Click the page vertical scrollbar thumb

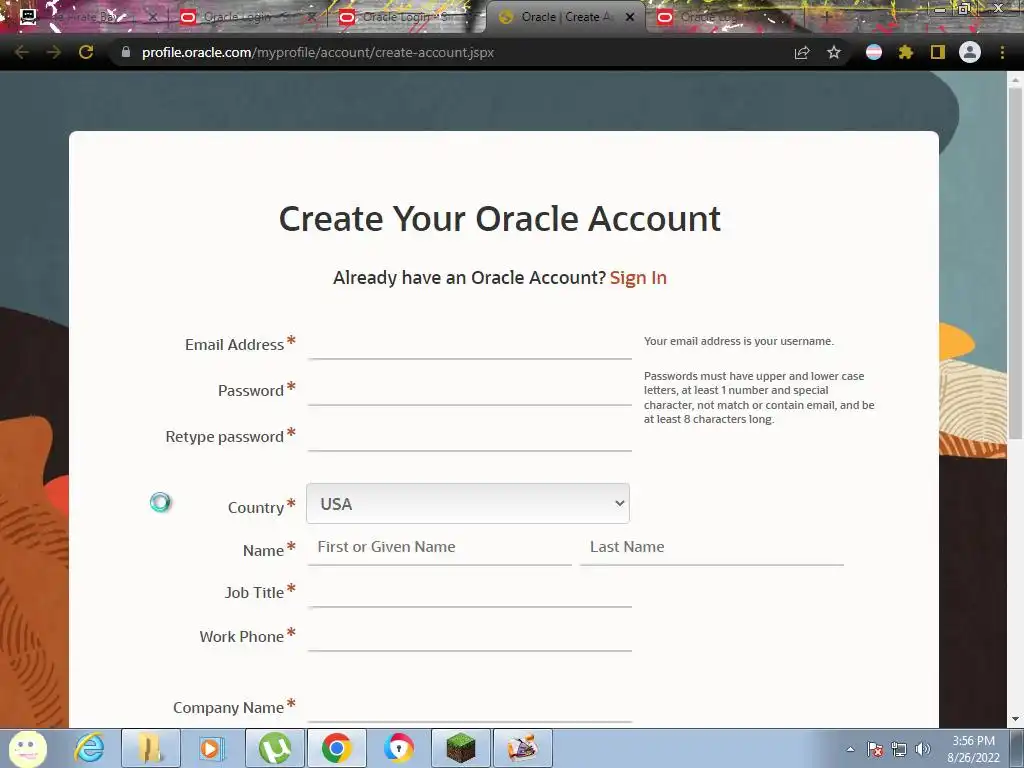click(x=1015, y=261)
